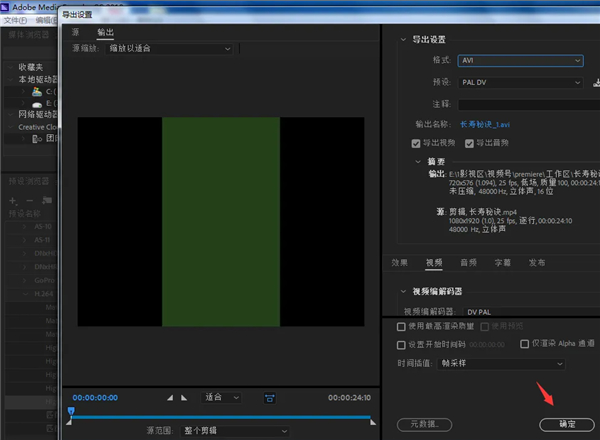Click the save preset icon beside PAL DV
Image resolution: width=600 pixels, height=440 pixels.
[x=596, y=82]
